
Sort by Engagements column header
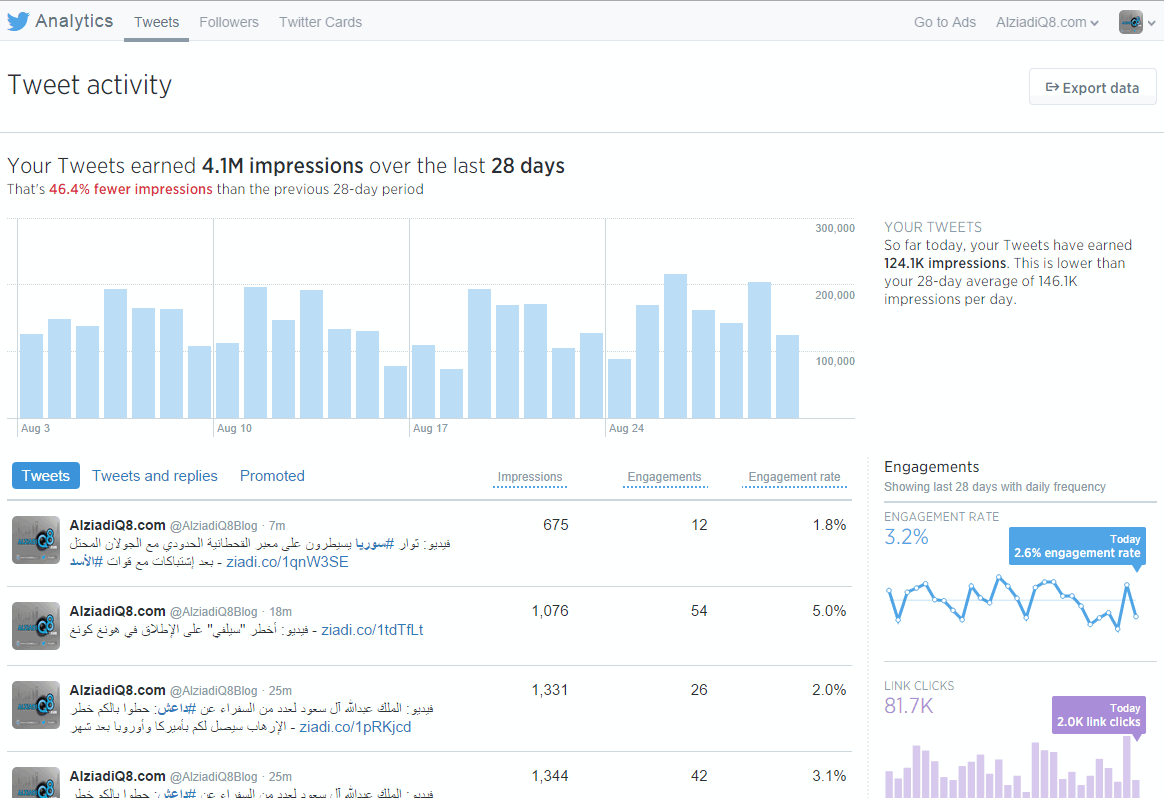pyautogui.click(x=664, y=477)
